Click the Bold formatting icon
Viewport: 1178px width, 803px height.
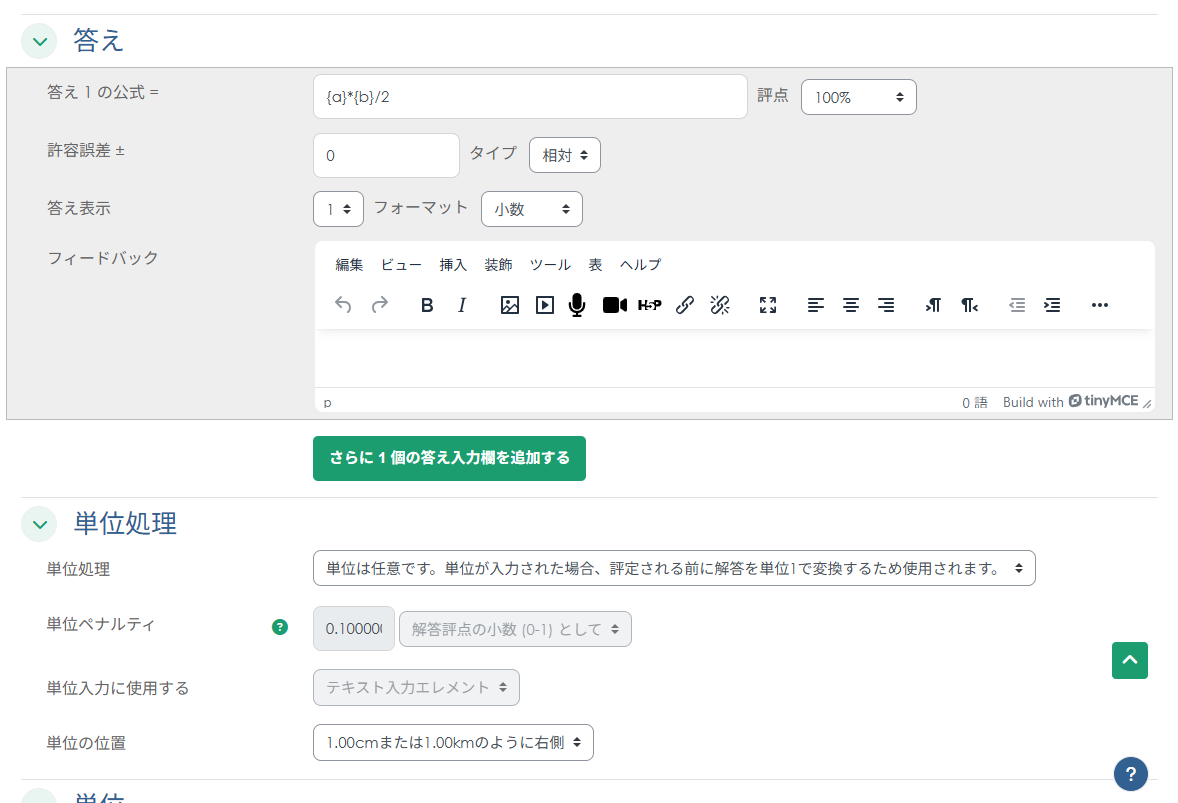coord(427,306)
